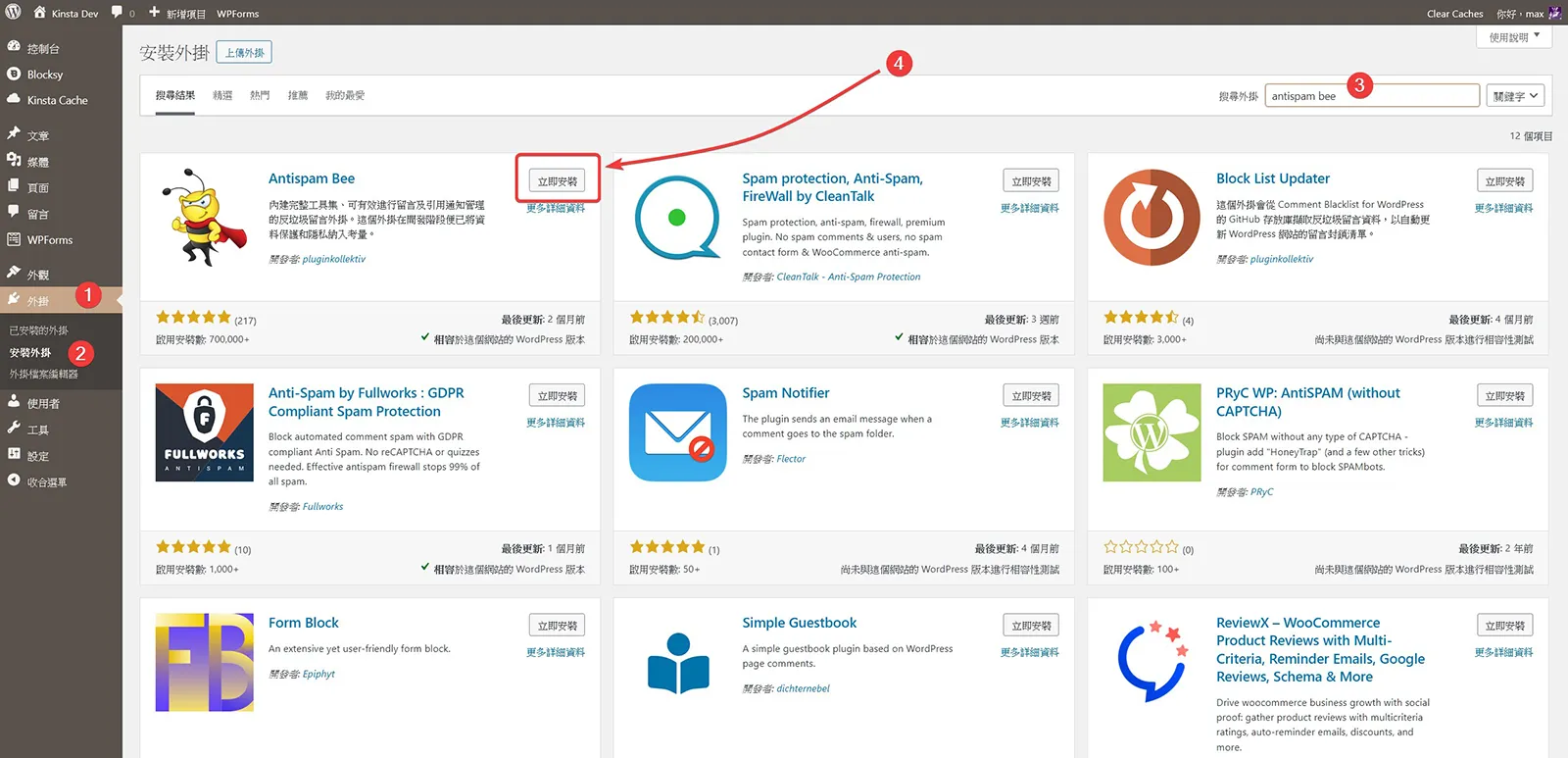Install ReviewX WooCommerce plugin
This screenshot has width=1568, height=758.
click(x=1504, y=626)
